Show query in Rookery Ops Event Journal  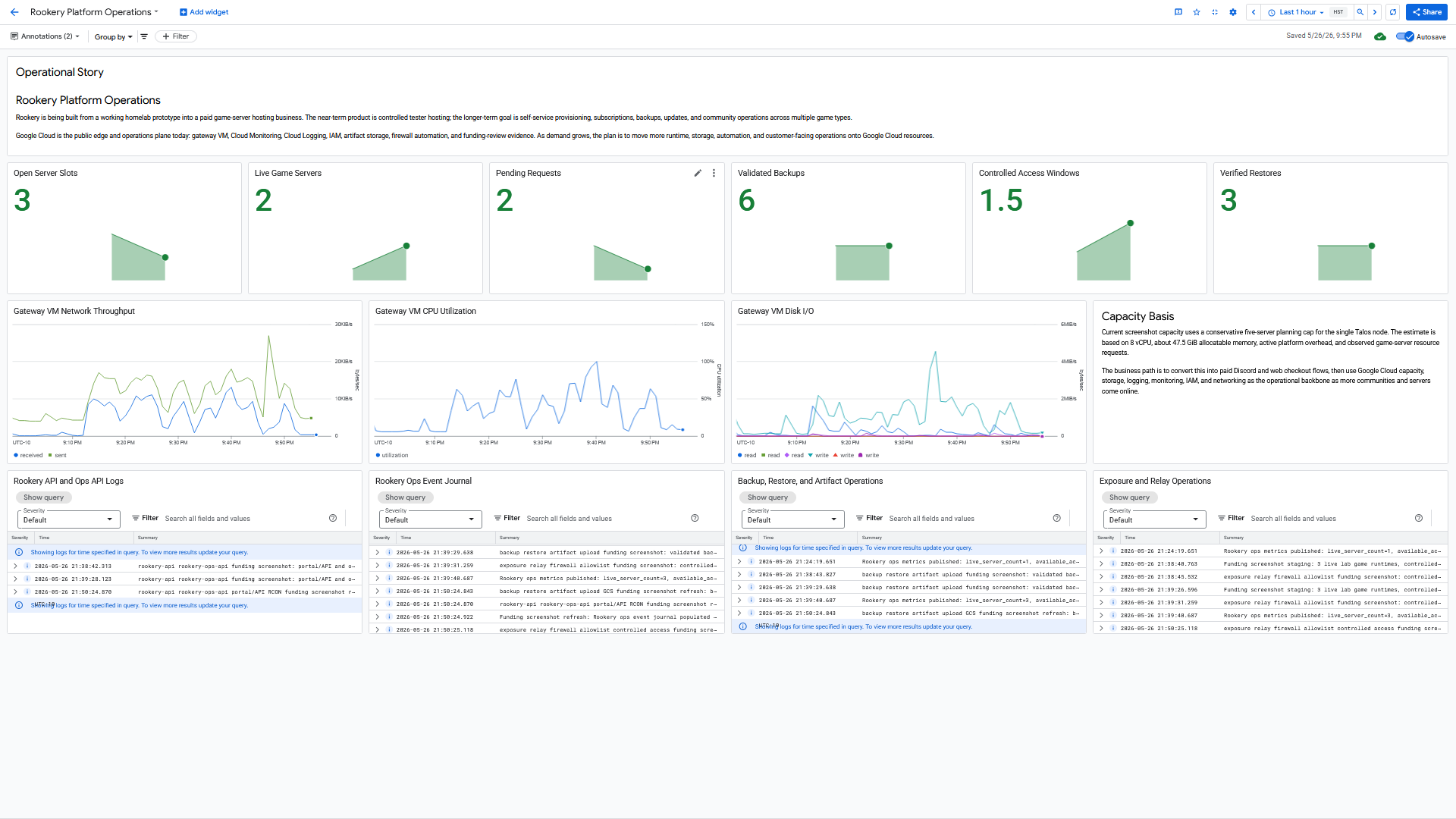coord(405,497)
